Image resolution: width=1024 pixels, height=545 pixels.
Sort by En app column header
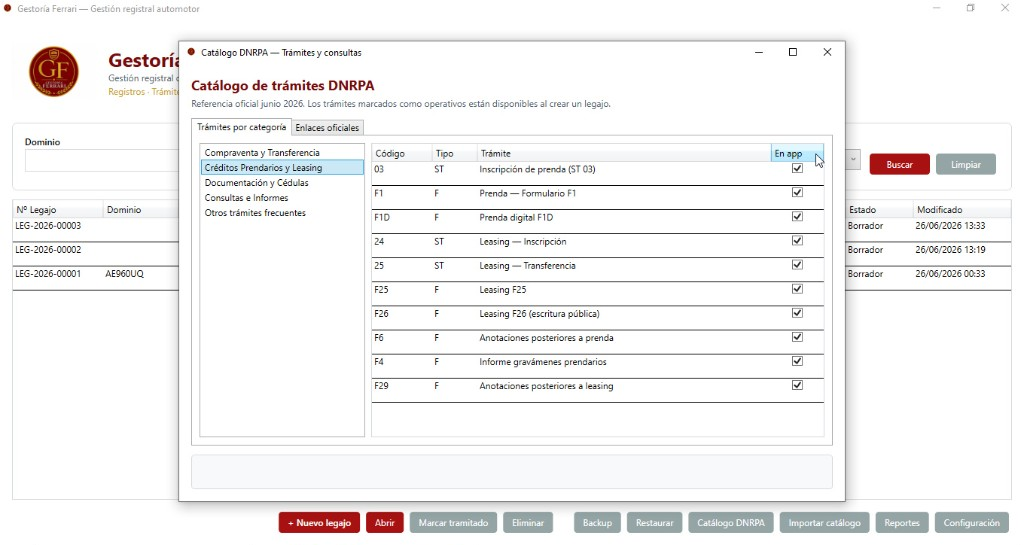[797, 153]
